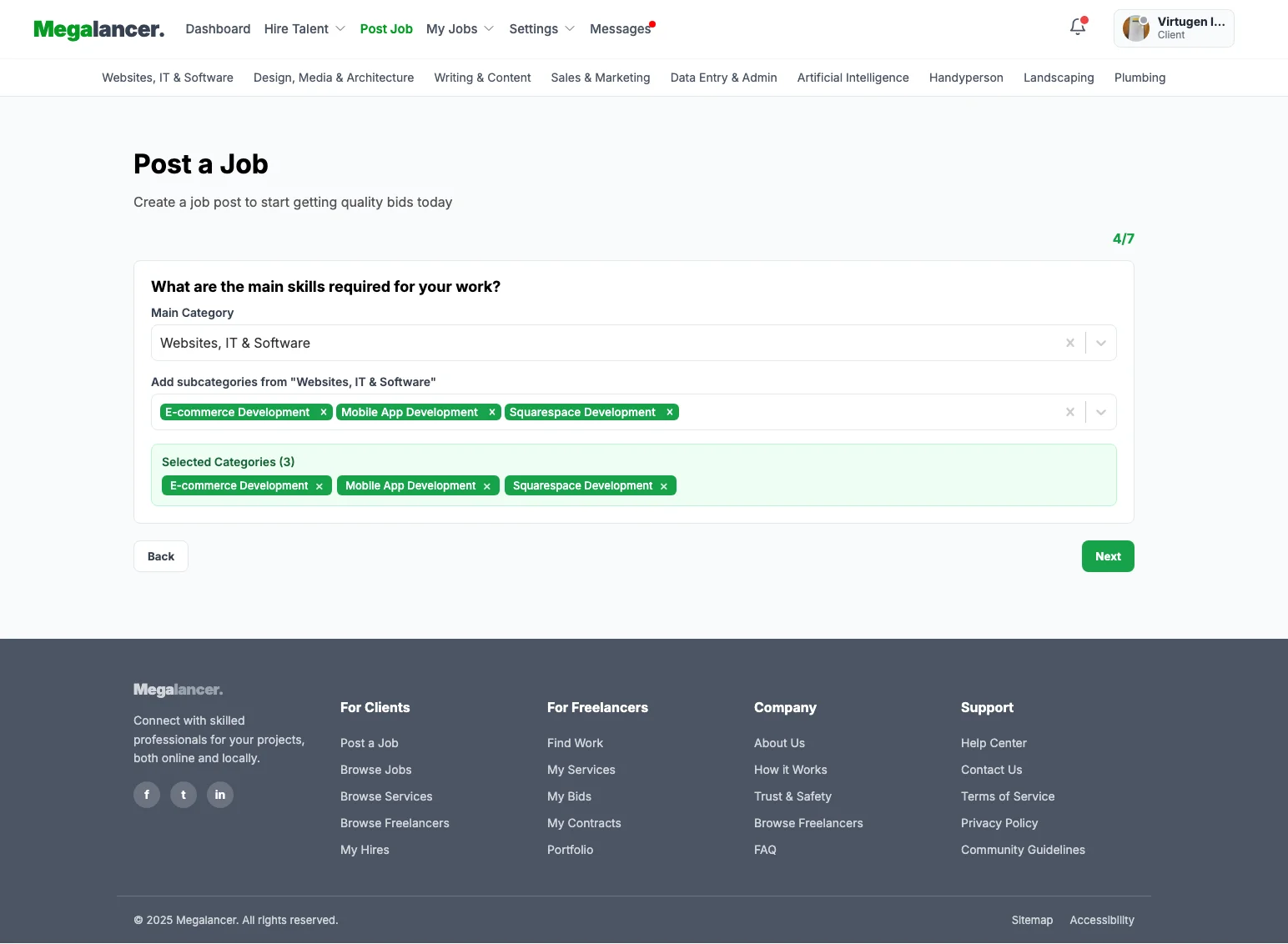This screenshot has width=1288, height=944.
Task: Clear all selected subcategories in the field
Action: click(x=1069, y=412)
